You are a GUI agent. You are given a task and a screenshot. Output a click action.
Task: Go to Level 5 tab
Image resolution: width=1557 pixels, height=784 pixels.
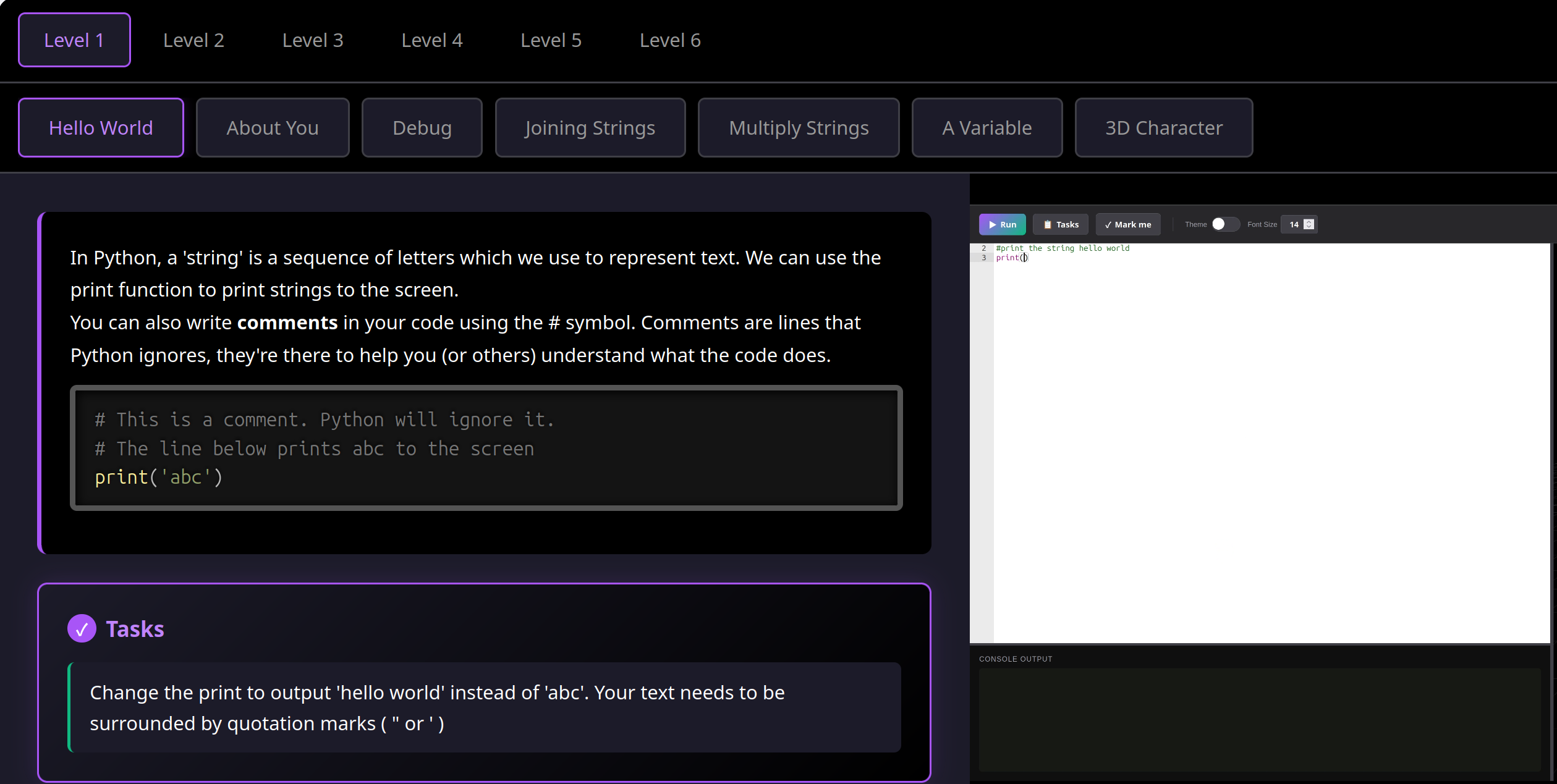551,40
